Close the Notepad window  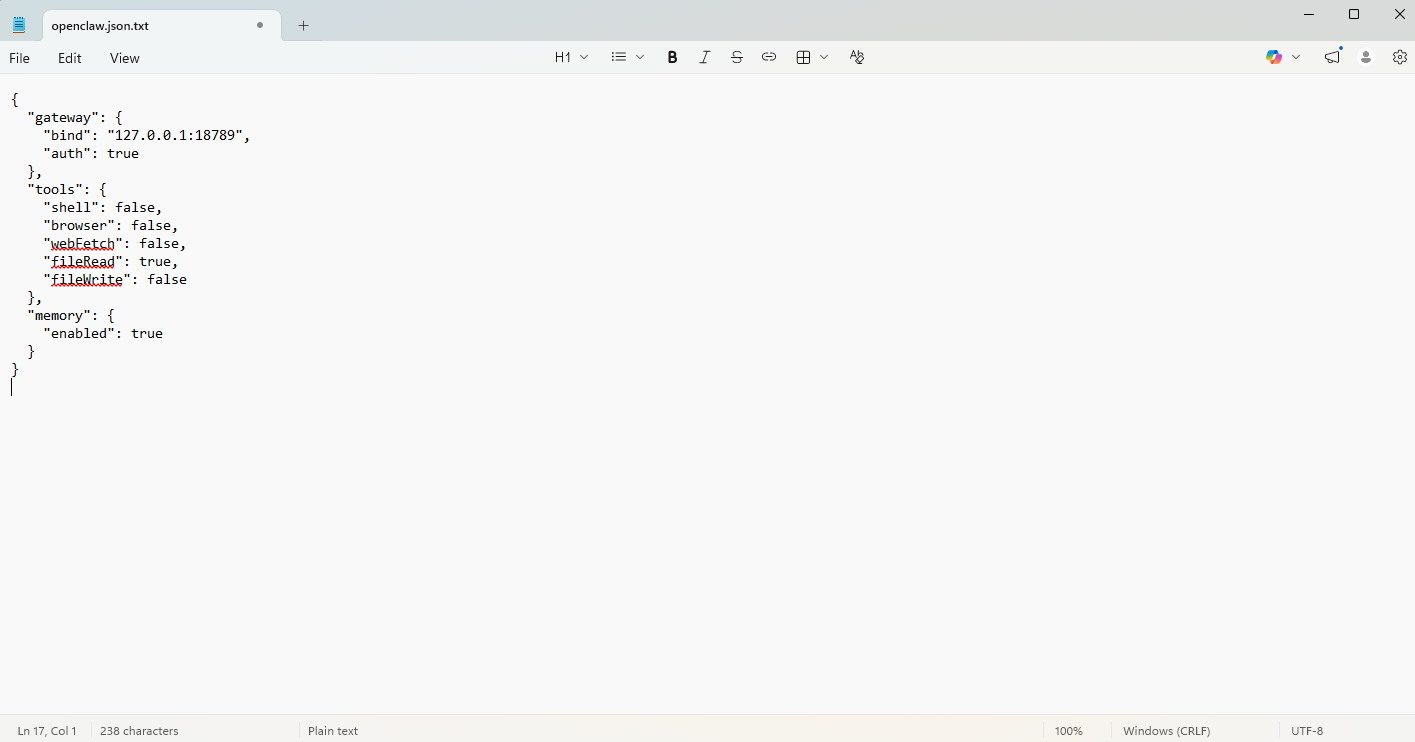pos(1400,14)
